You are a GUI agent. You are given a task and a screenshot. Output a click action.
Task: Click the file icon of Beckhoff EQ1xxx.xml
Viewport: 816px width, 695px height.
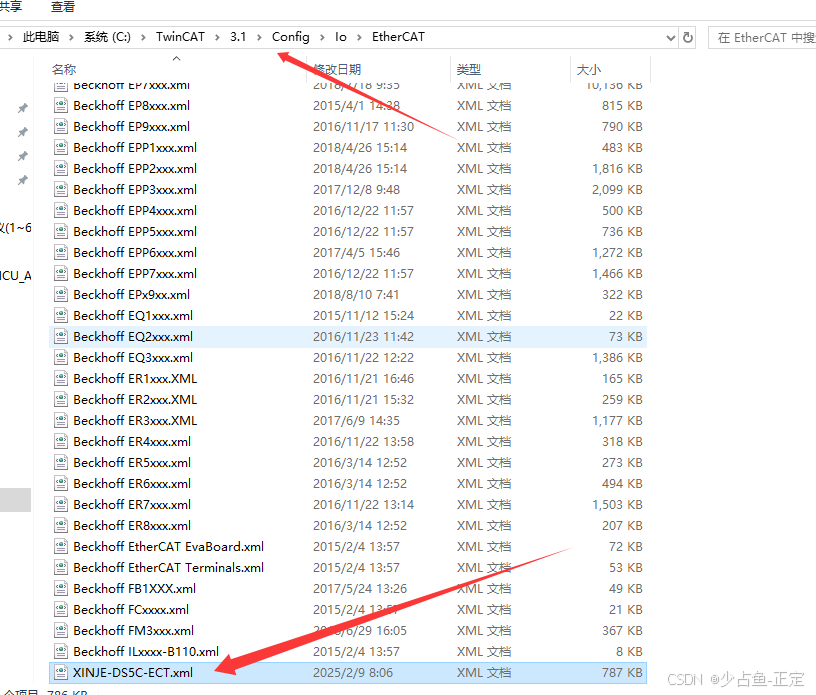[x=61, y=315]
